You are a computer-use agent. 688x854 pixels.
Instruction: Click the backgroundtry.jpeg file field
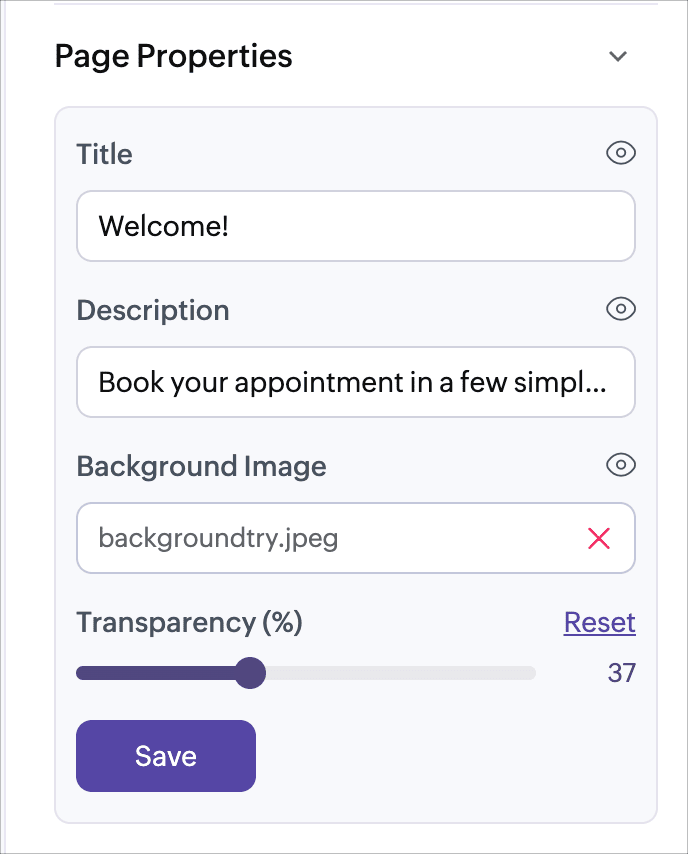click(356, 538)
